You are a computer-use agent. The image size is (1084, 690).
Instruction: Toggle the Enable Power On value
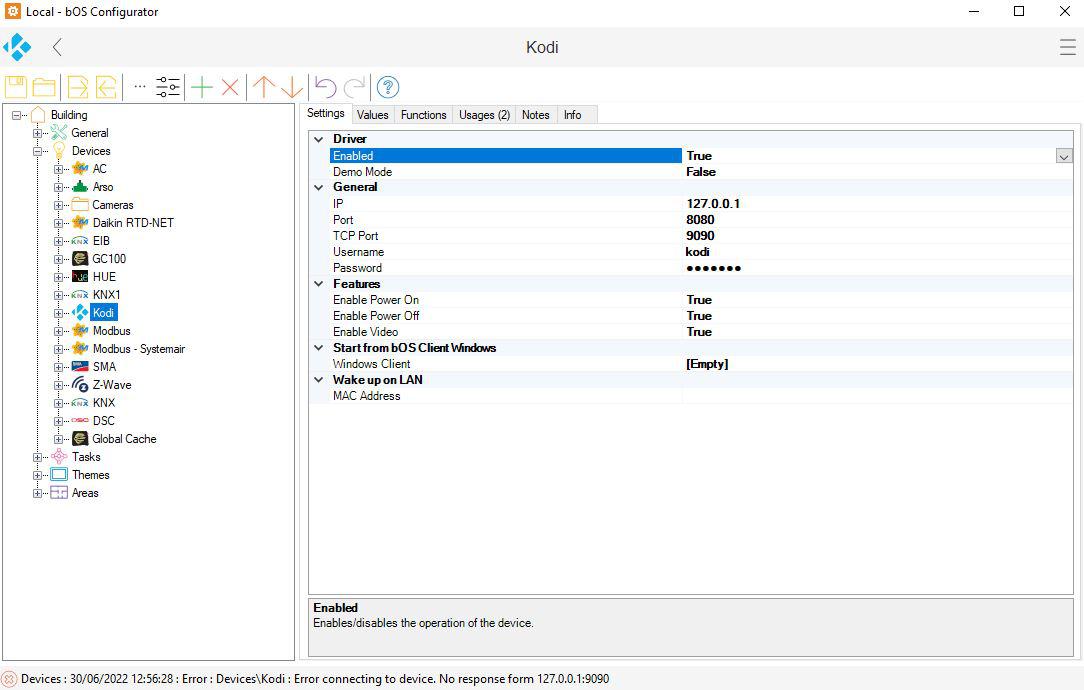[x=699, y=300]
